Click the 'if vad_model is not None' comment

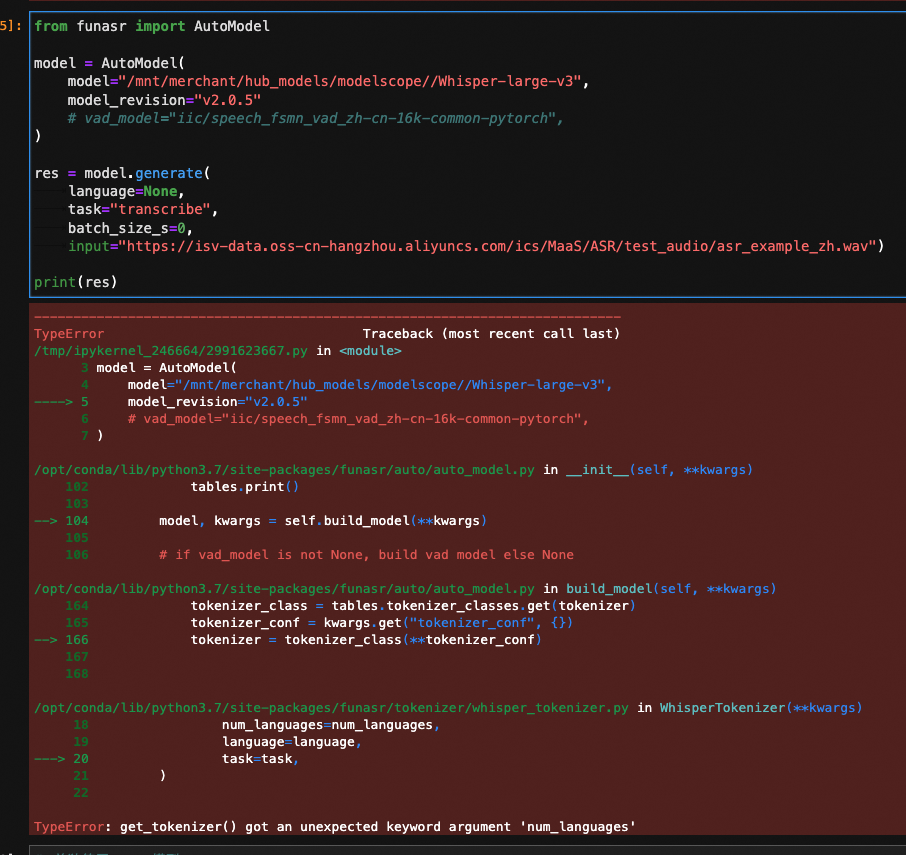coord(366,555)
